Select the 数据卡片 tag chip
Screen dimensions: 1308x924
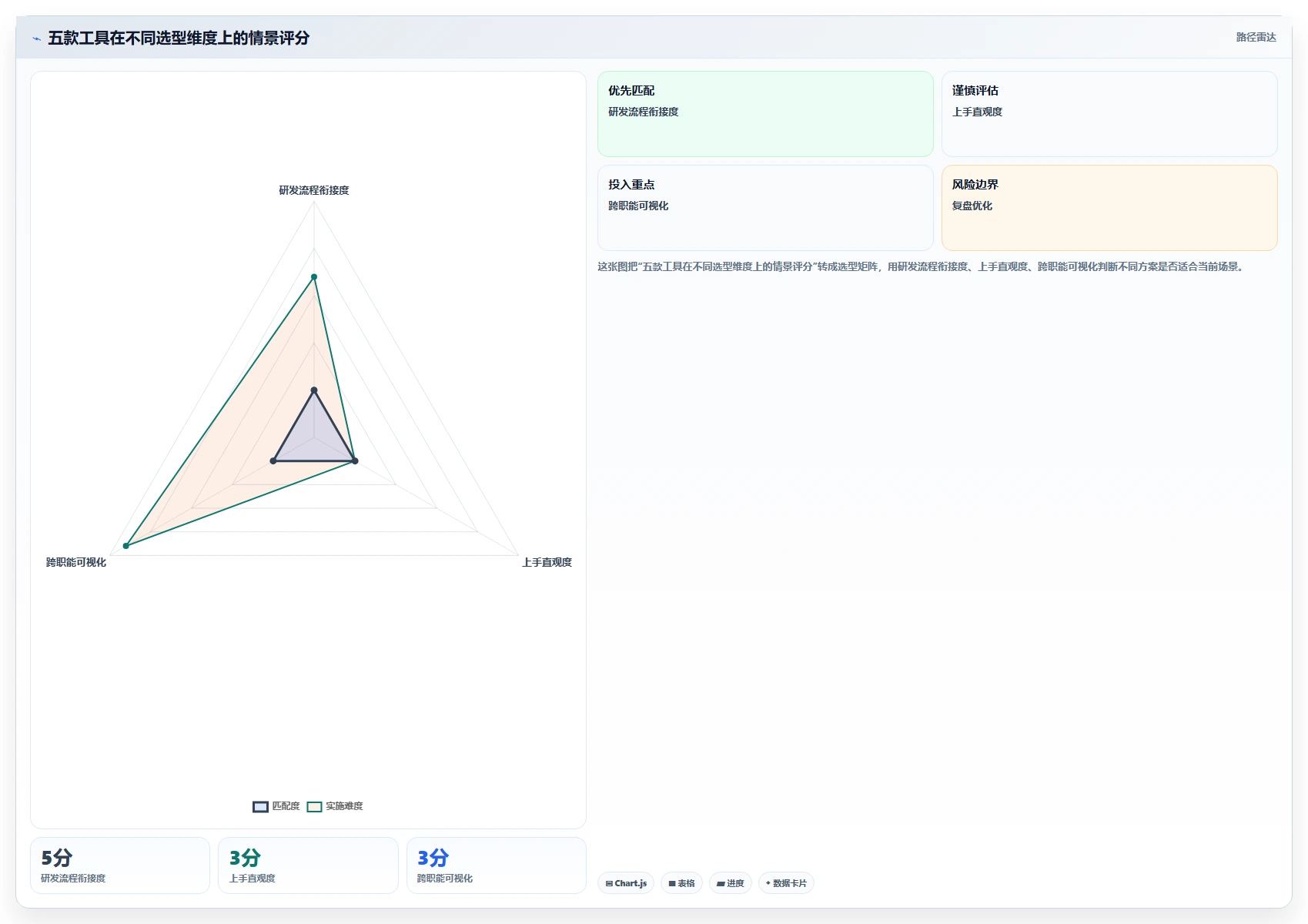[786, 883]
